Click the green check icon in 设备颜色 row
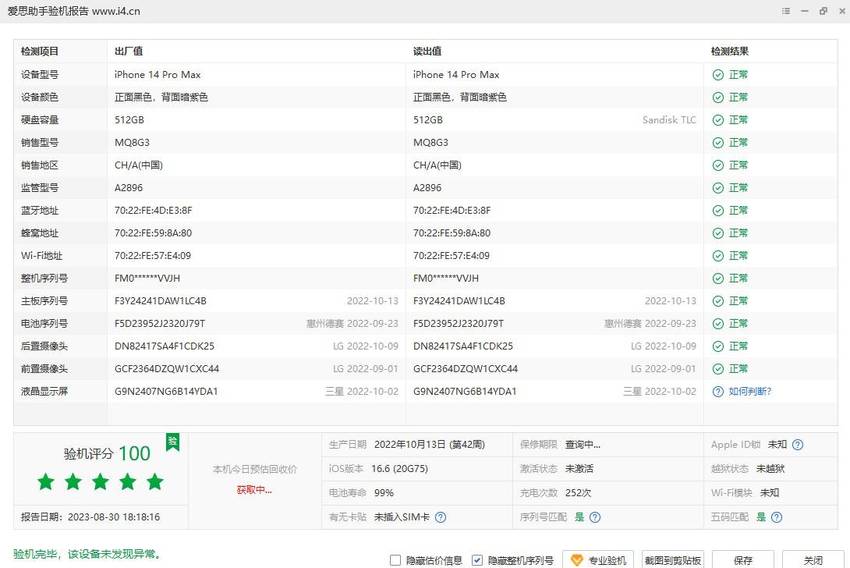 coord(718,98)
